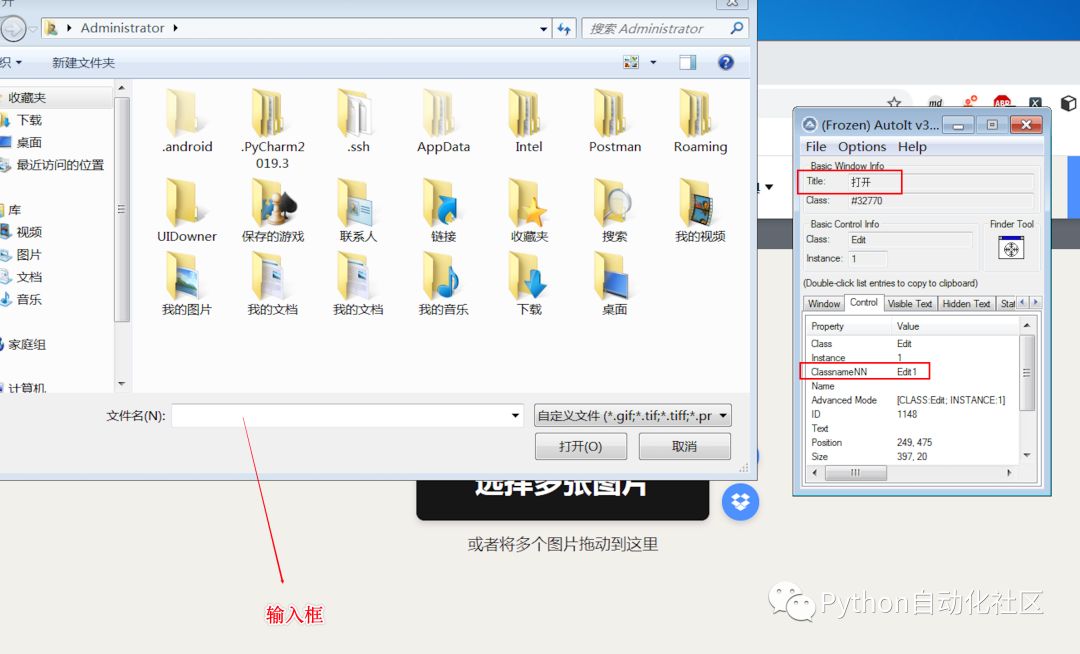Screen dimensions: 1080x654
Task: Open the 我的音乐 folder
Action: coord(444,284)
